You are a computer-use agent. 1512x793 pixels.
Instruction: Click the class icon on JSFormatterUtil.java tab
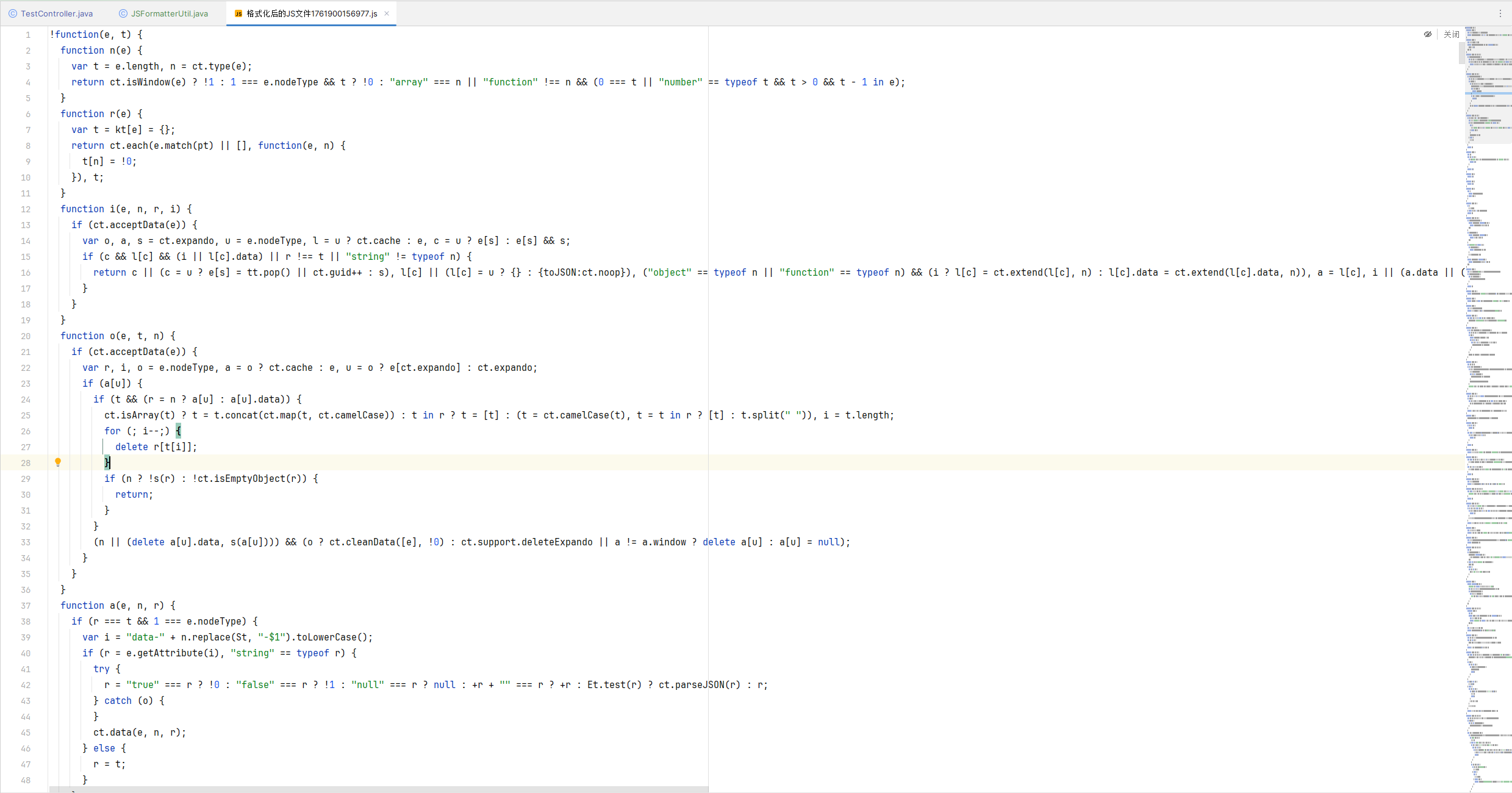pyautogui.click(x=123, y=13)
